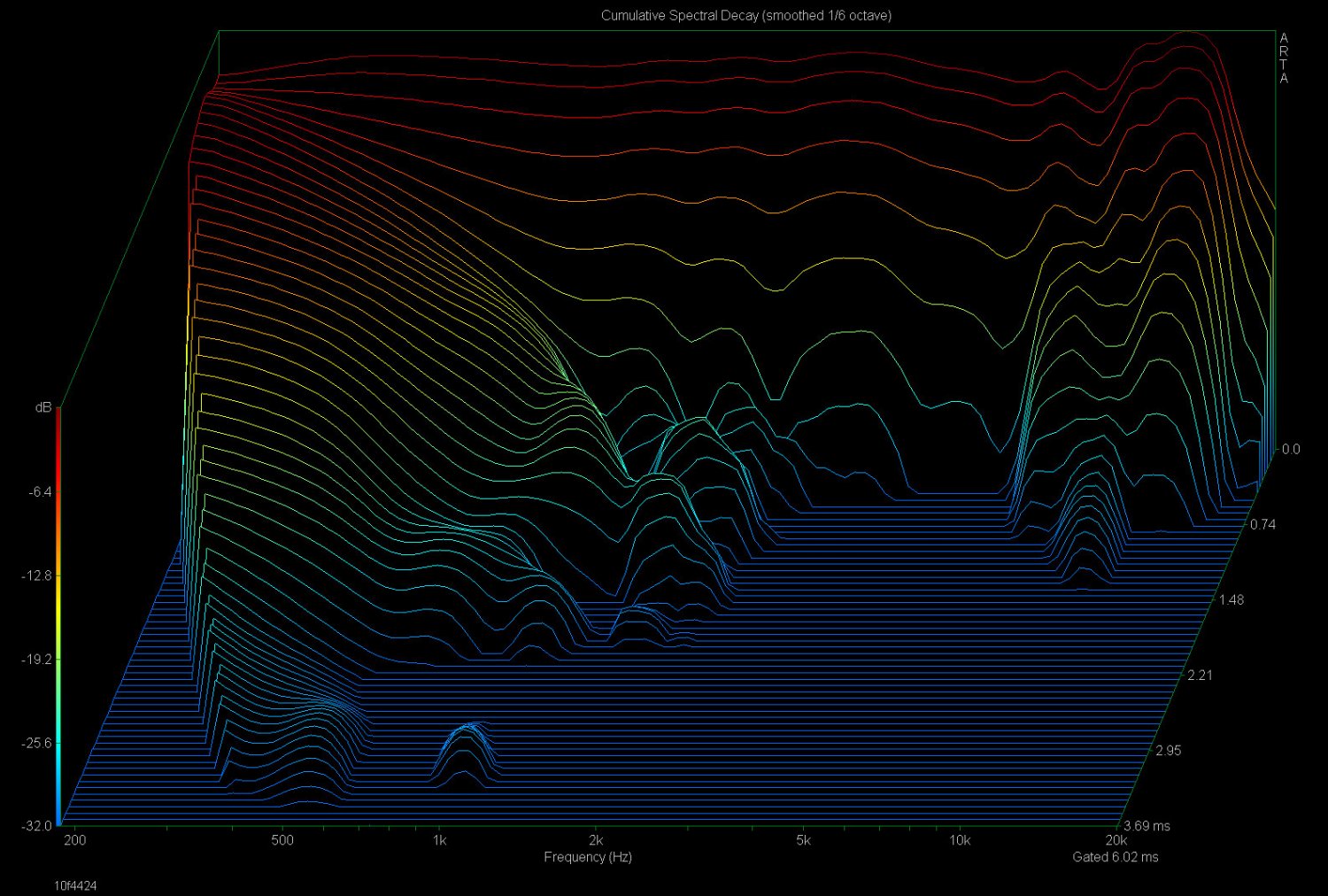Click the '200' frequency axis label
Image resolution: width=1328 pixels, height=896 pixels.
[75, 840]
